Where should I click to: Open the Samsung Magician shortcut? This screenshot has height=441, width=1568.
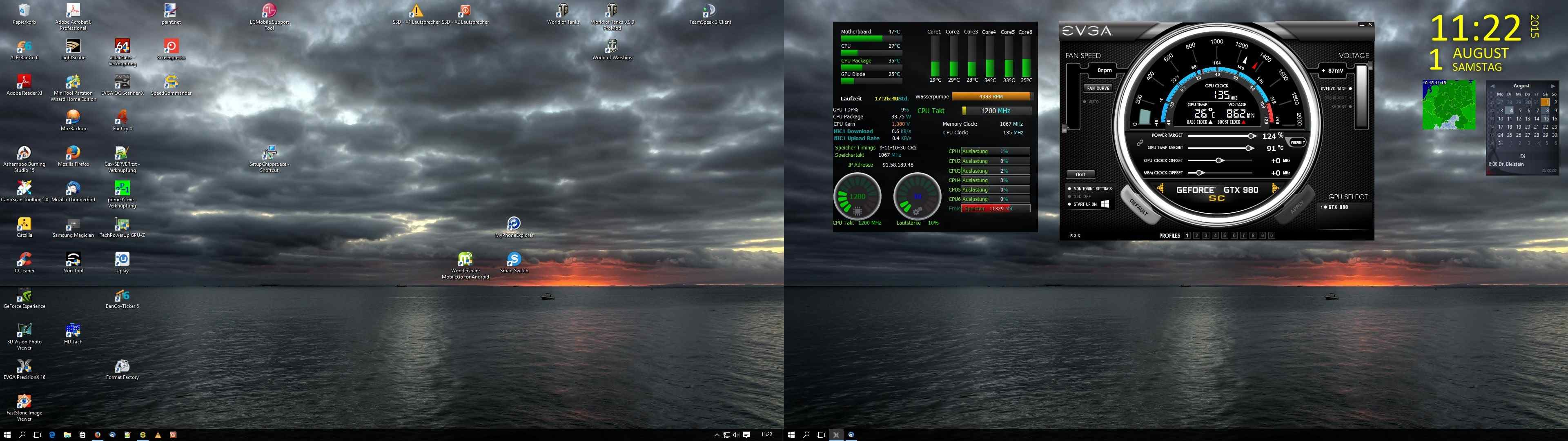[x=73, y=224]
